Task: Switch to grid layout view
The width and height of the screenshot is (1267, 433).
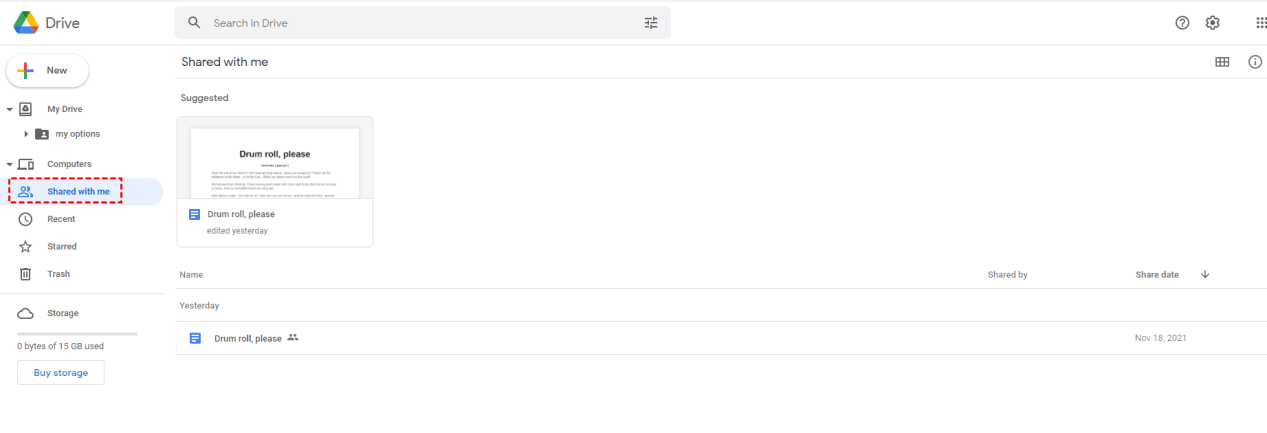Action: [1222, 62]
